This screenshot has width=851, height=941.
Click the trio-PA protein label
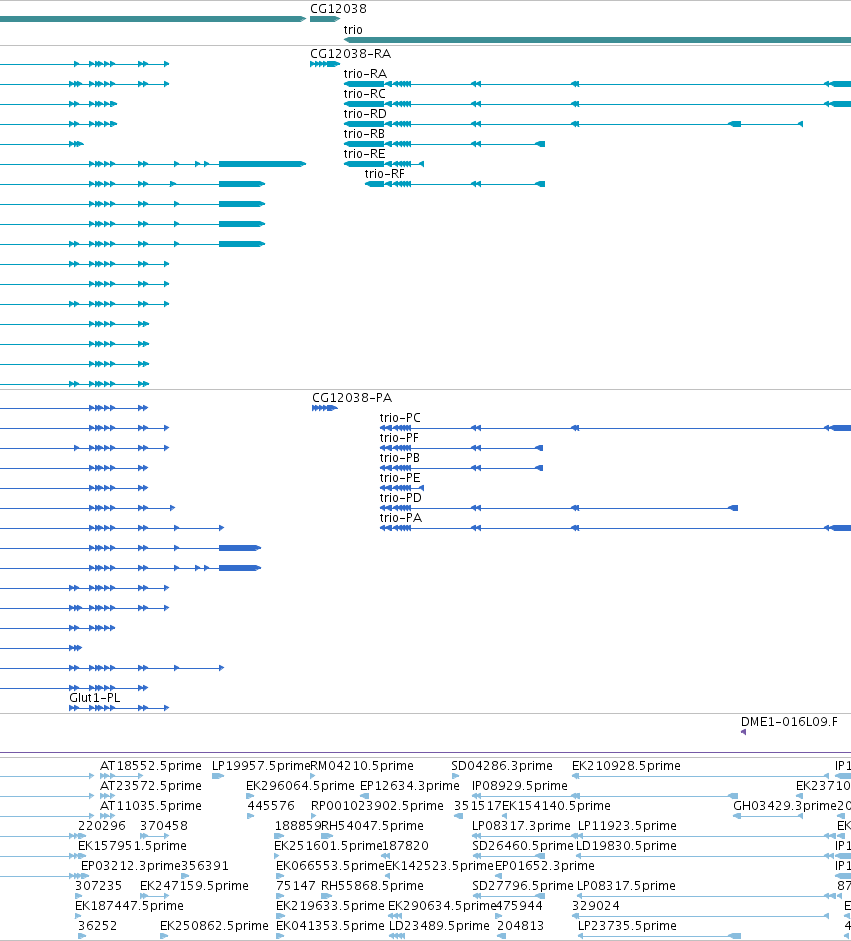[x=400, y=517]
